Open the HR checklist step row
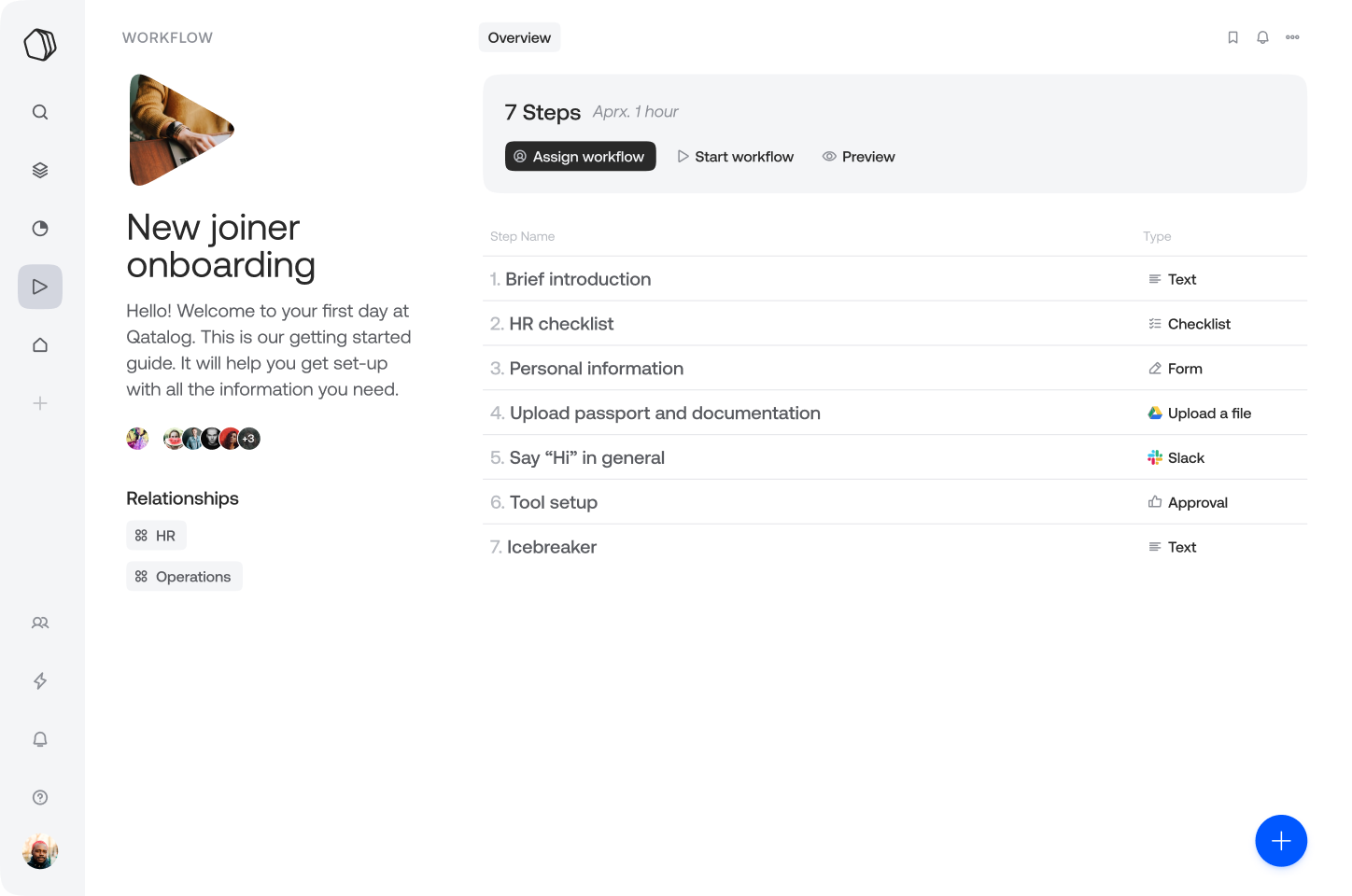 [894, 324]
